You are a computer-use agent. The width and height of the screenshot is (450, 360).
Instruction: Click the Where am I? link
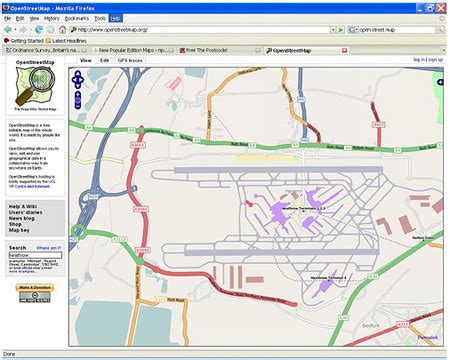coord(49,248)
